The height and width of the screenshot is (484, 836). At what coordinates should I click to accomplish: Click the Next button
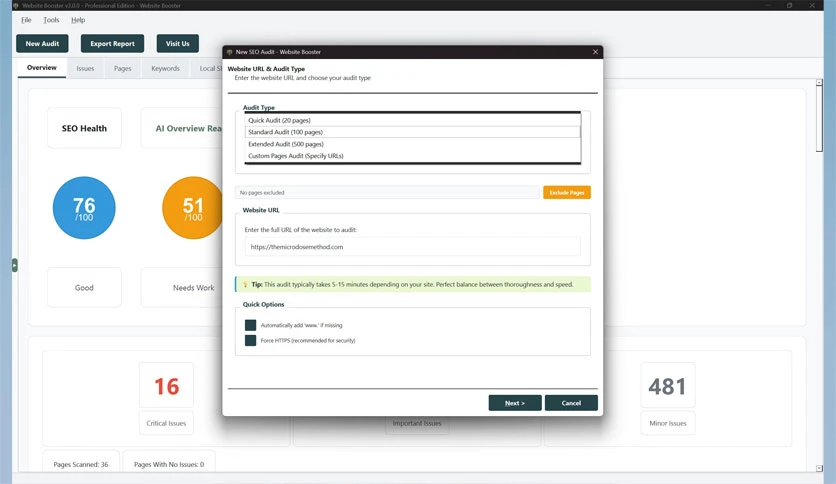click(515, 403)
